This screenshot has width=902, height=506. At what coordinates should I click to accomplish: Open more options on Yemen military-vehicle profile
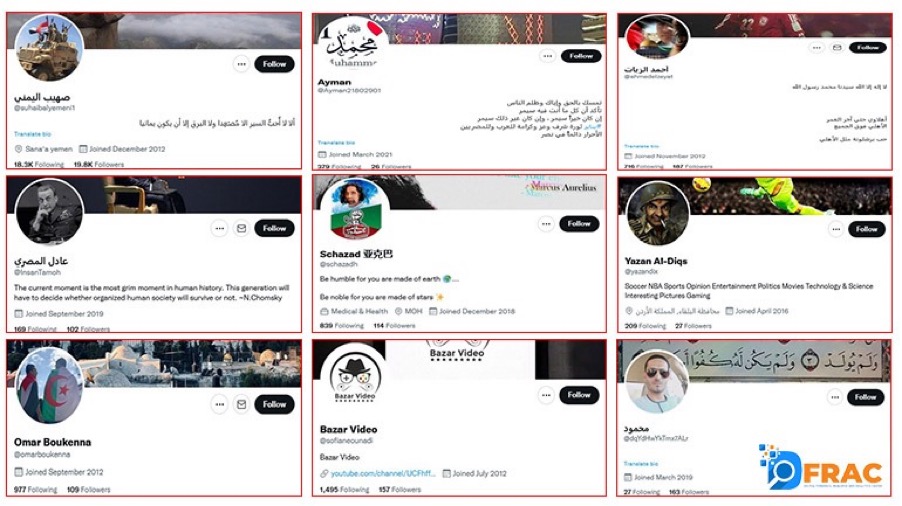pos(242,64)
